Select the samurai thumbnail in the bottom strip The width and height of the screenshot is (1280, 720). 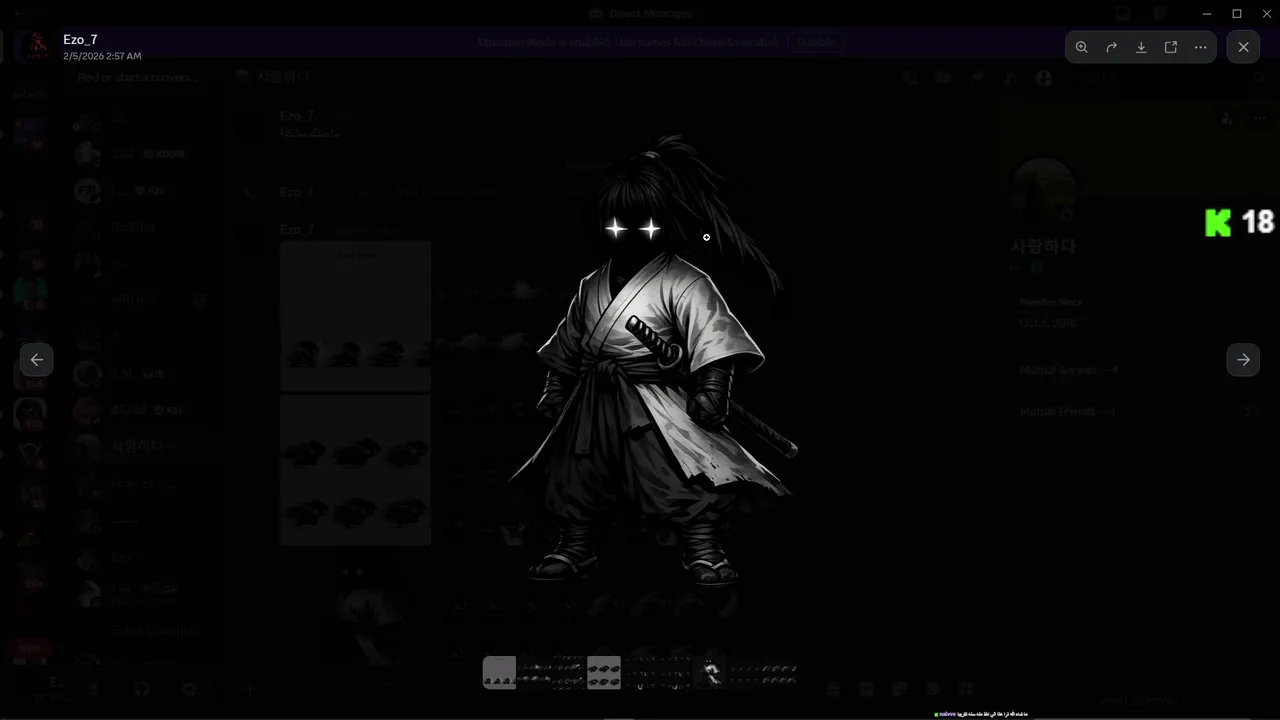coord(712,673)
